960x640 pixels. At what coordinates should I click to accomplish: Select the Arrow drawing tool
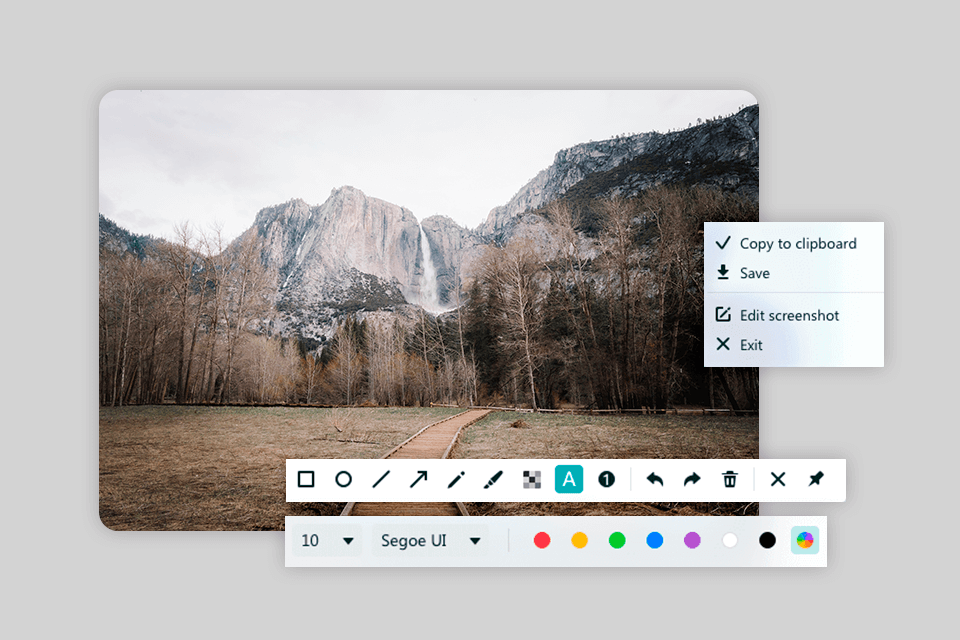(x=419, y=479)
